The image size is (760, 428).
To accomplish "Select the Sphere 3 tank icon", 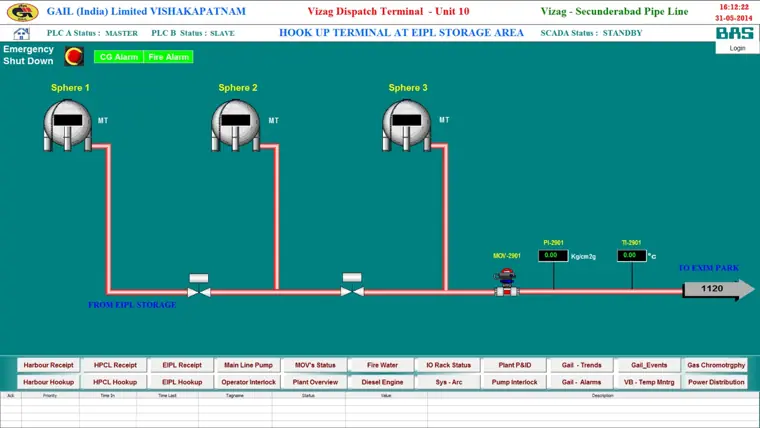I will 407,125.
